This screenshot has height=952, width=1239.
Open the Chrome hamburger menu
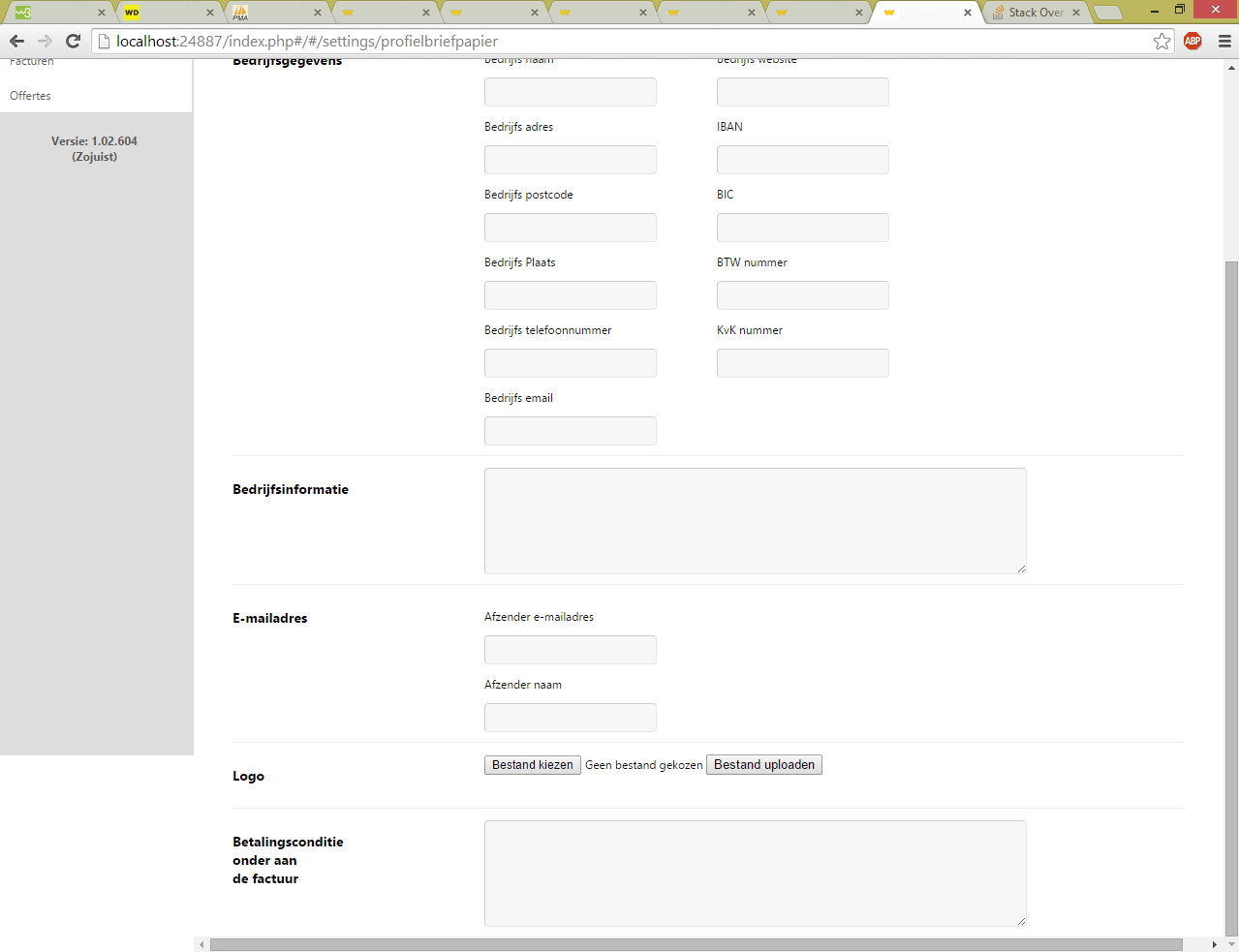[x=1224, y=41]
